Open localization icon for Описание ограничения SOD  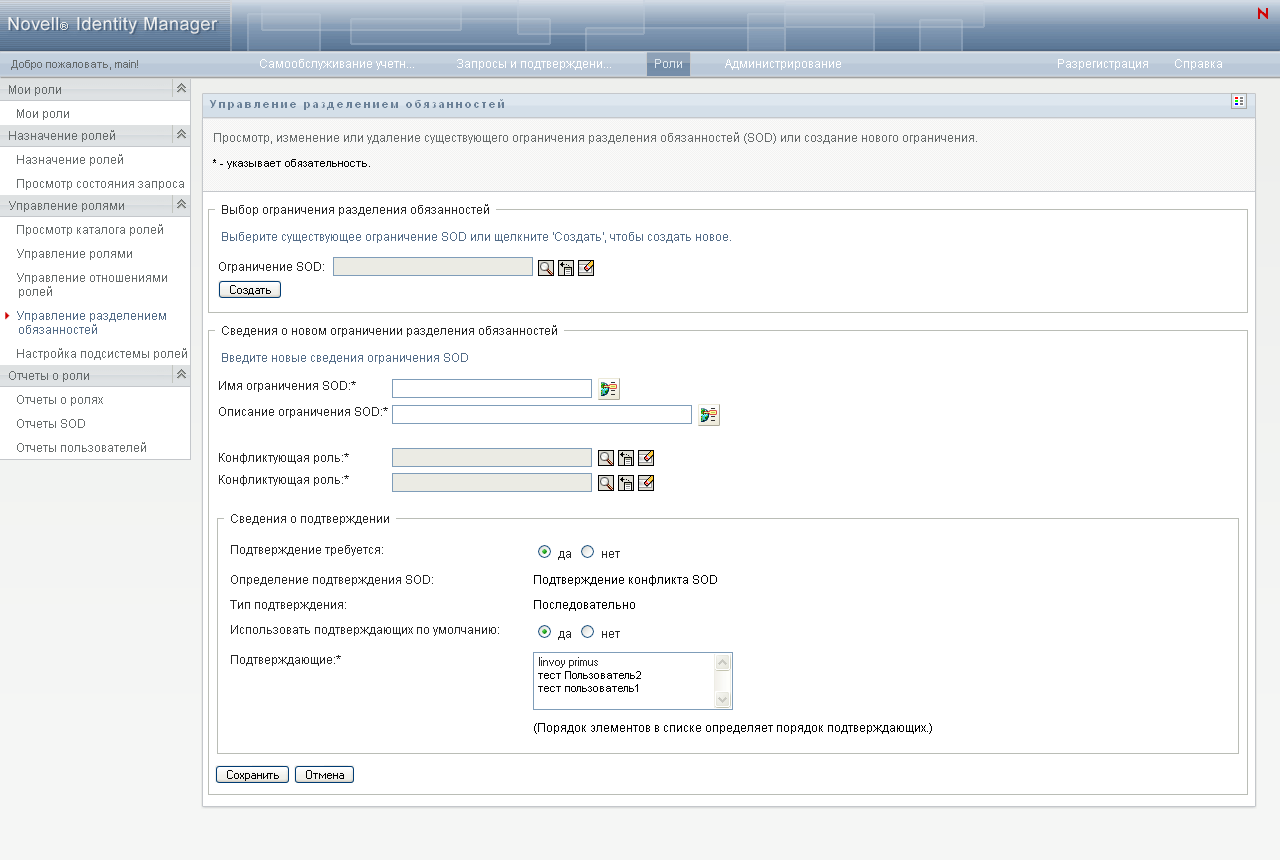pyautogui.click(x=709, y=415)
